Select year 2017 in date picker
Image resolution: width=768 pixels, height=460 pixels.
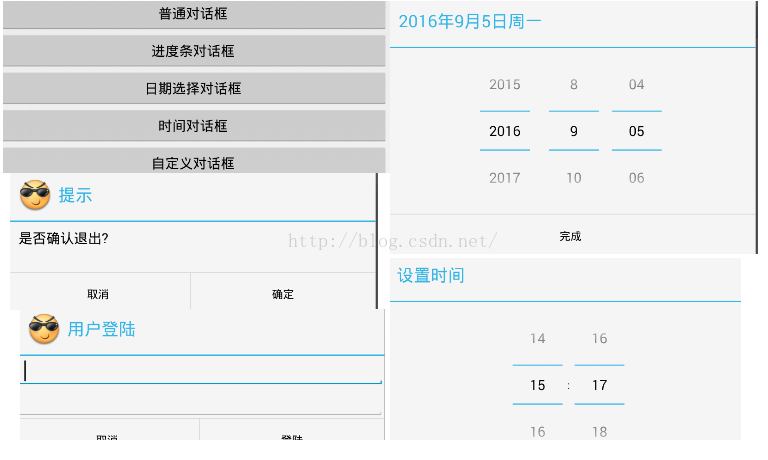pyautogui.click(x=504, y=178)
